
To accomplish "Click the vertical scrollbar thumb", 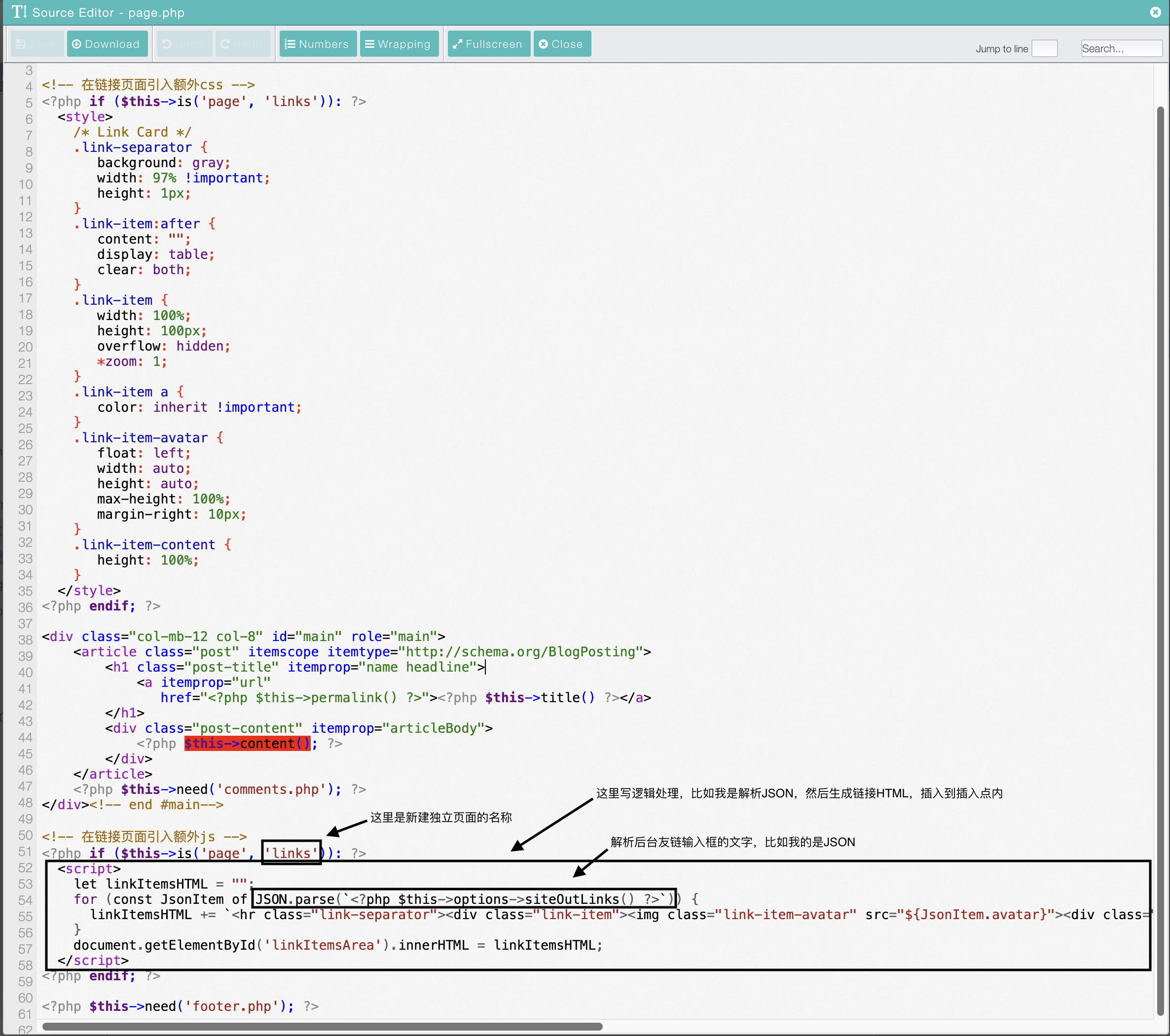I will point(1160,561).
